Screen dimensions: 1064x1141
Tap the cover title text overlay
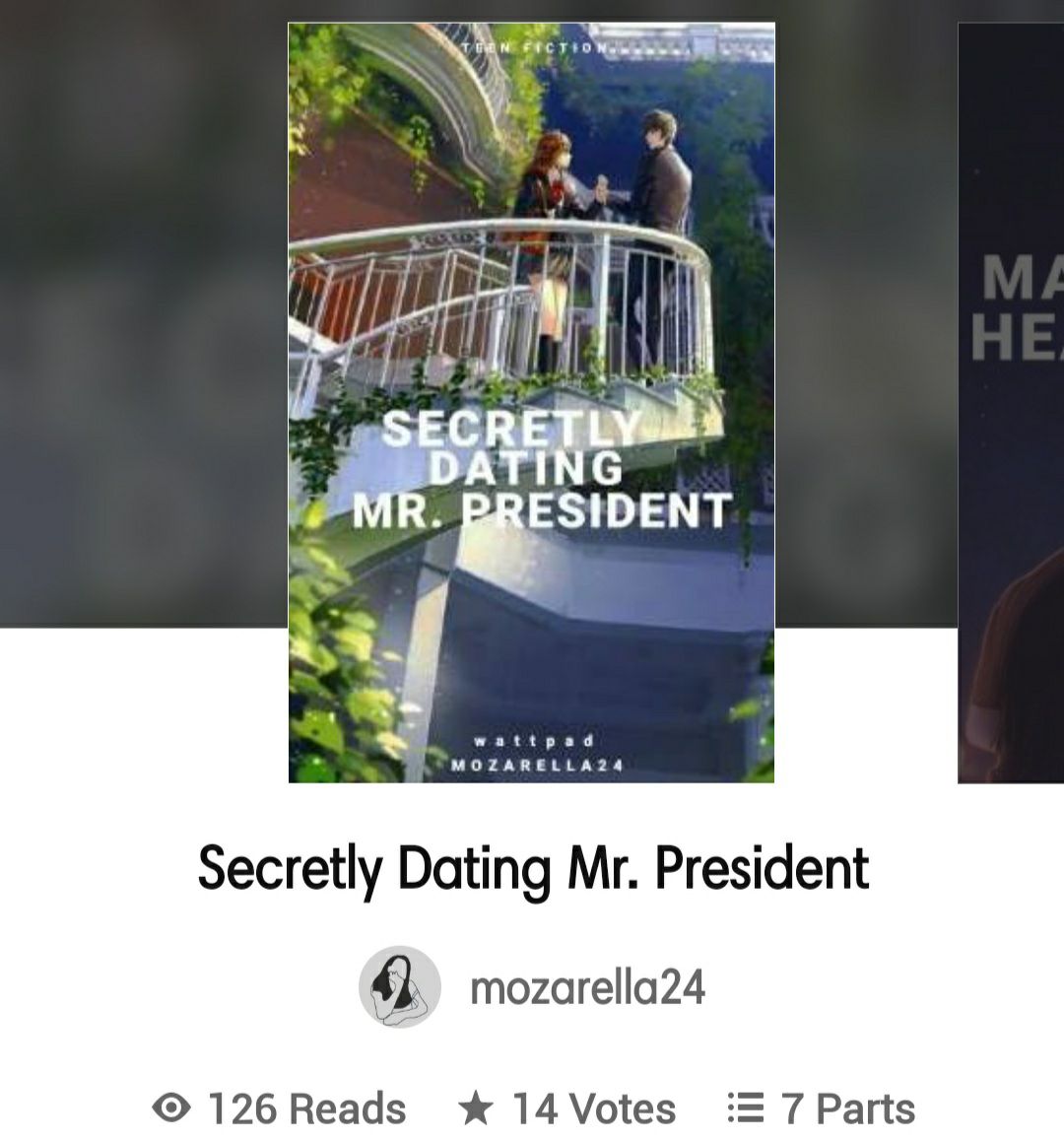(542, 469)
